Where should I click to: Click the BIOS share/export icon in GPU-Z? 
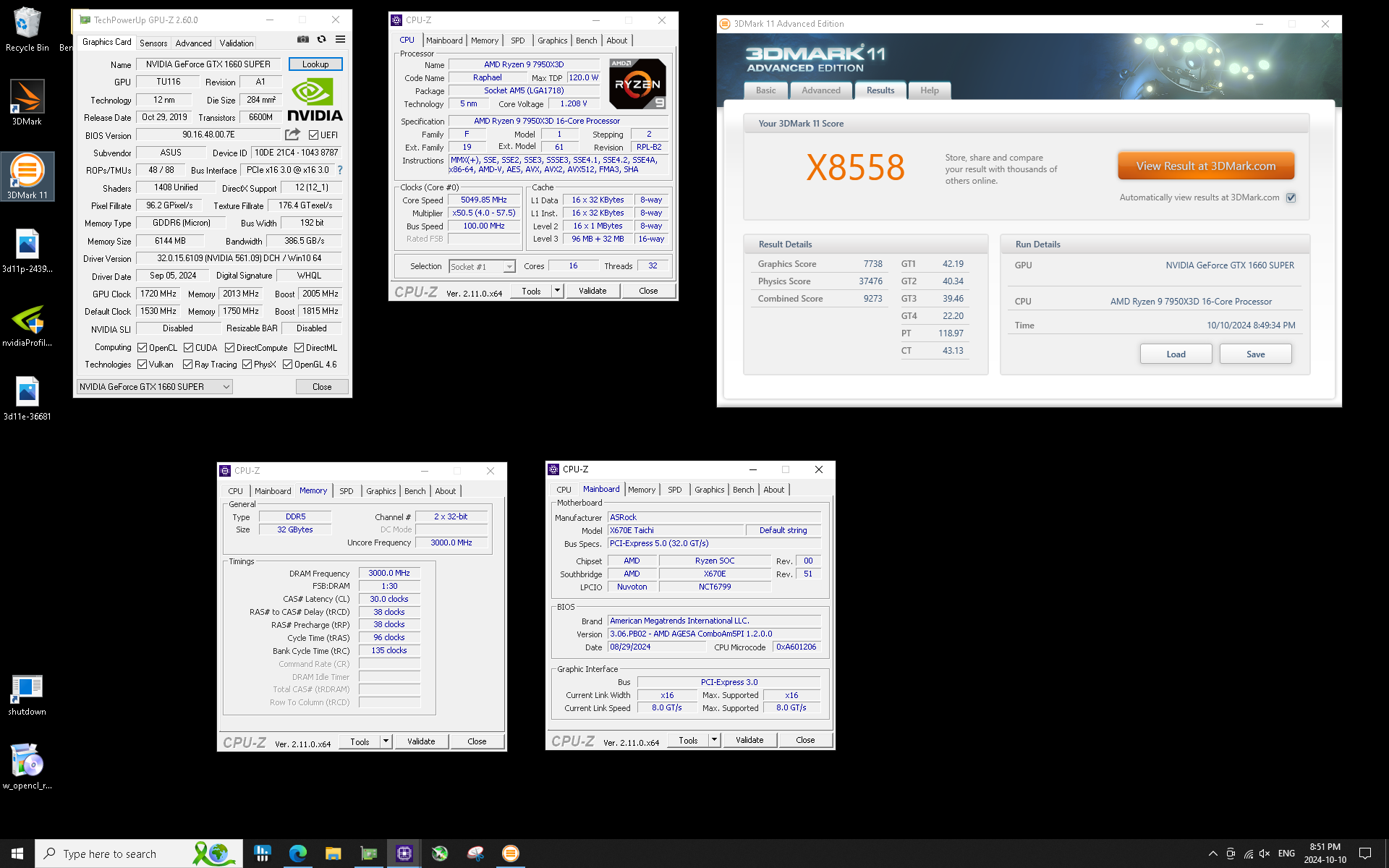tap(292, 135)
